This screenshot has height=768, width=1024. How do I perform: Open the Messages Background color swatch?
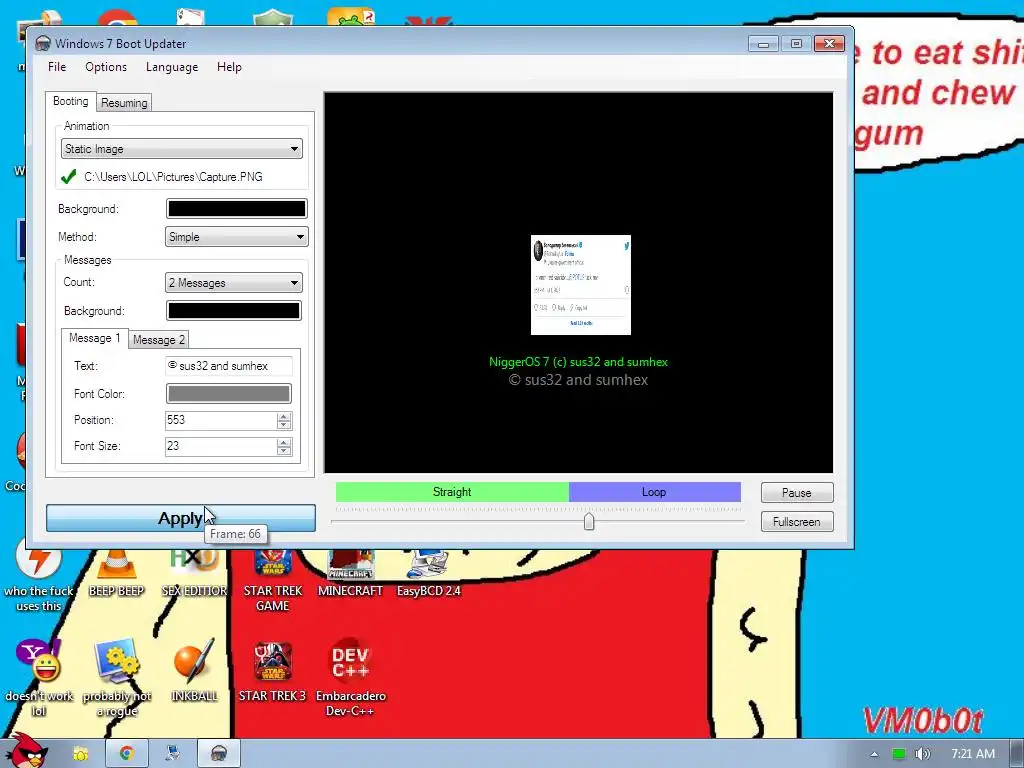234,311
